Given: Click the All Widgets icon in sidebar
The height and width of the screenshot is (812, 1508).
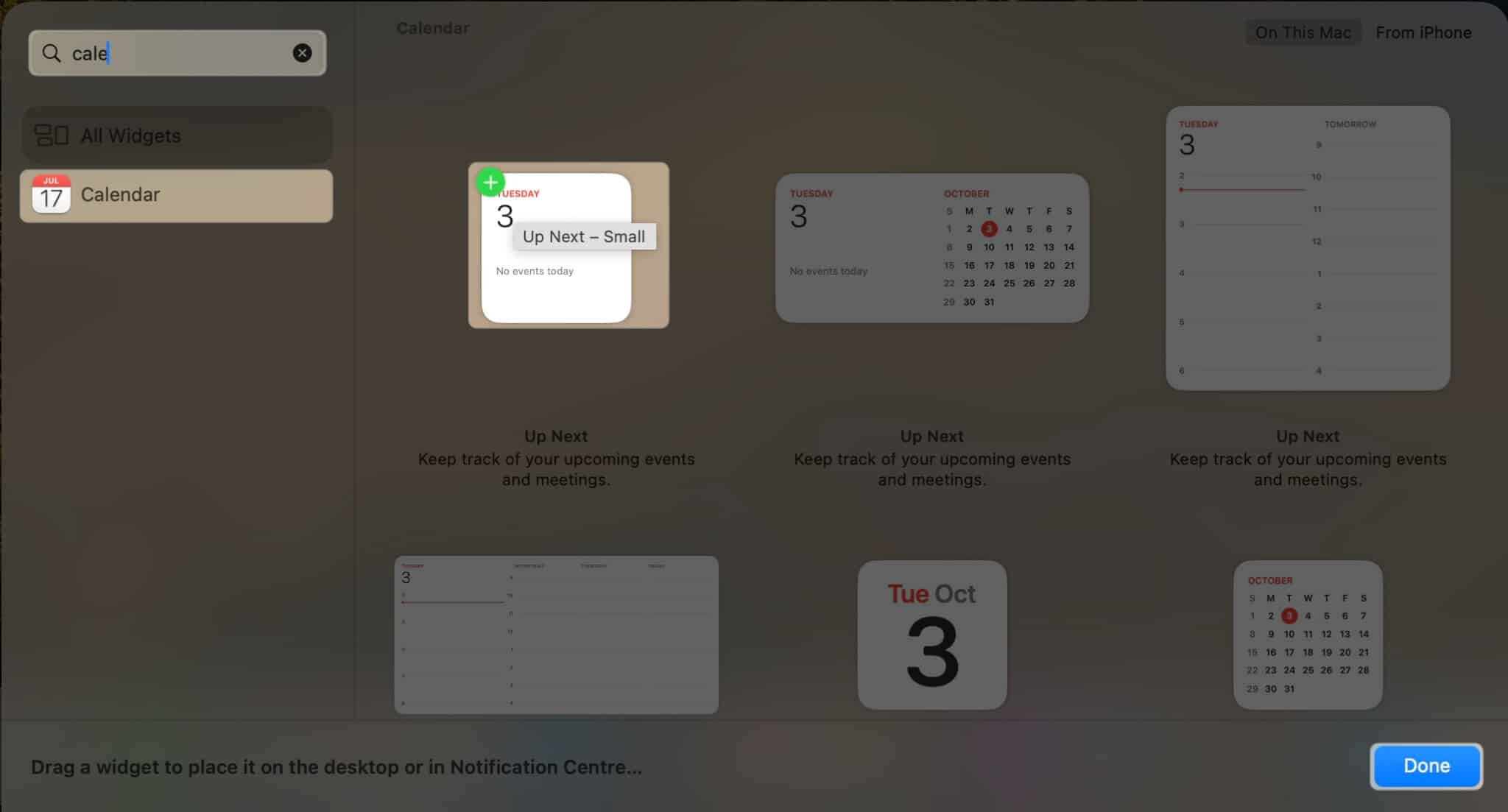Looking at the screenshot, I should pos(51,135).
